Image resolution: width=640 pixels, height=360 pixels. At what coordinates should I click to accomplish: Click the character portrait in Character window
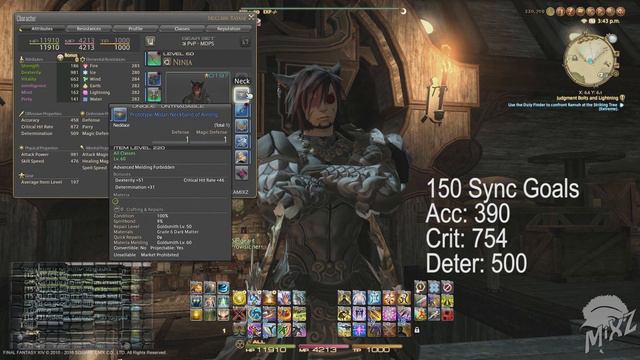click(x=198, y=87)
